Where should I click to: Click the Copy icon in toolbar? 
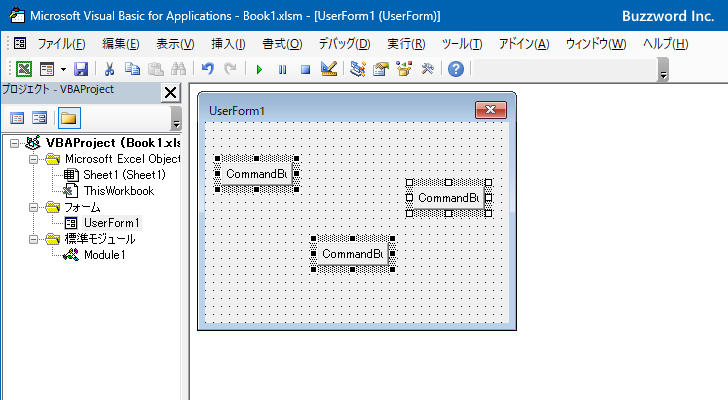tap(132, 69)
